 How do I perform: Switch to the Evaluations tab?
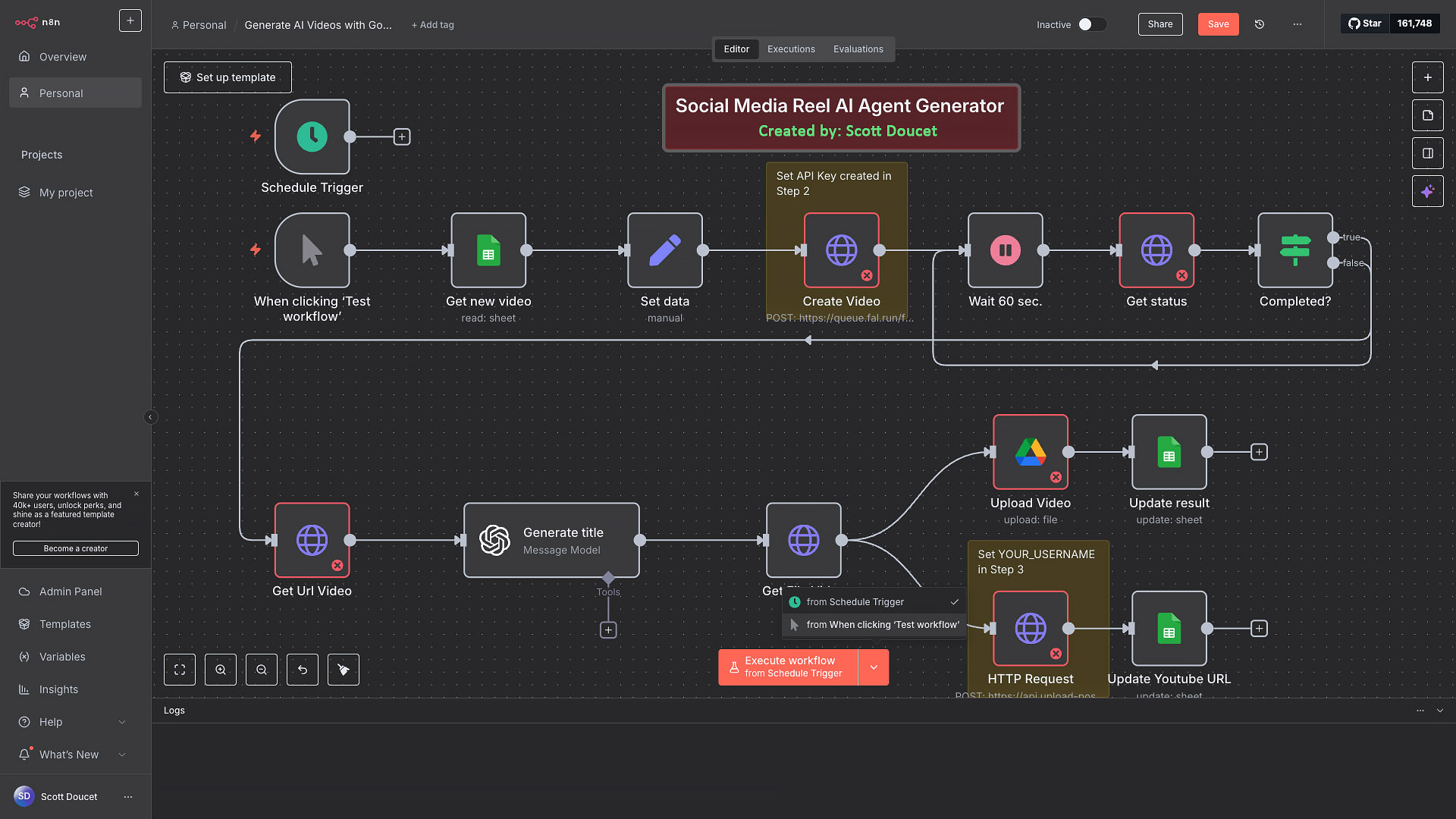coord(858,49)
